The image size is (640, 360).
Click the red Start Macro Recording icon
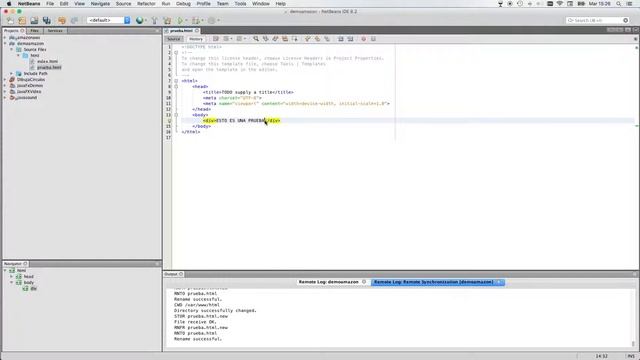tap(363, 39)
